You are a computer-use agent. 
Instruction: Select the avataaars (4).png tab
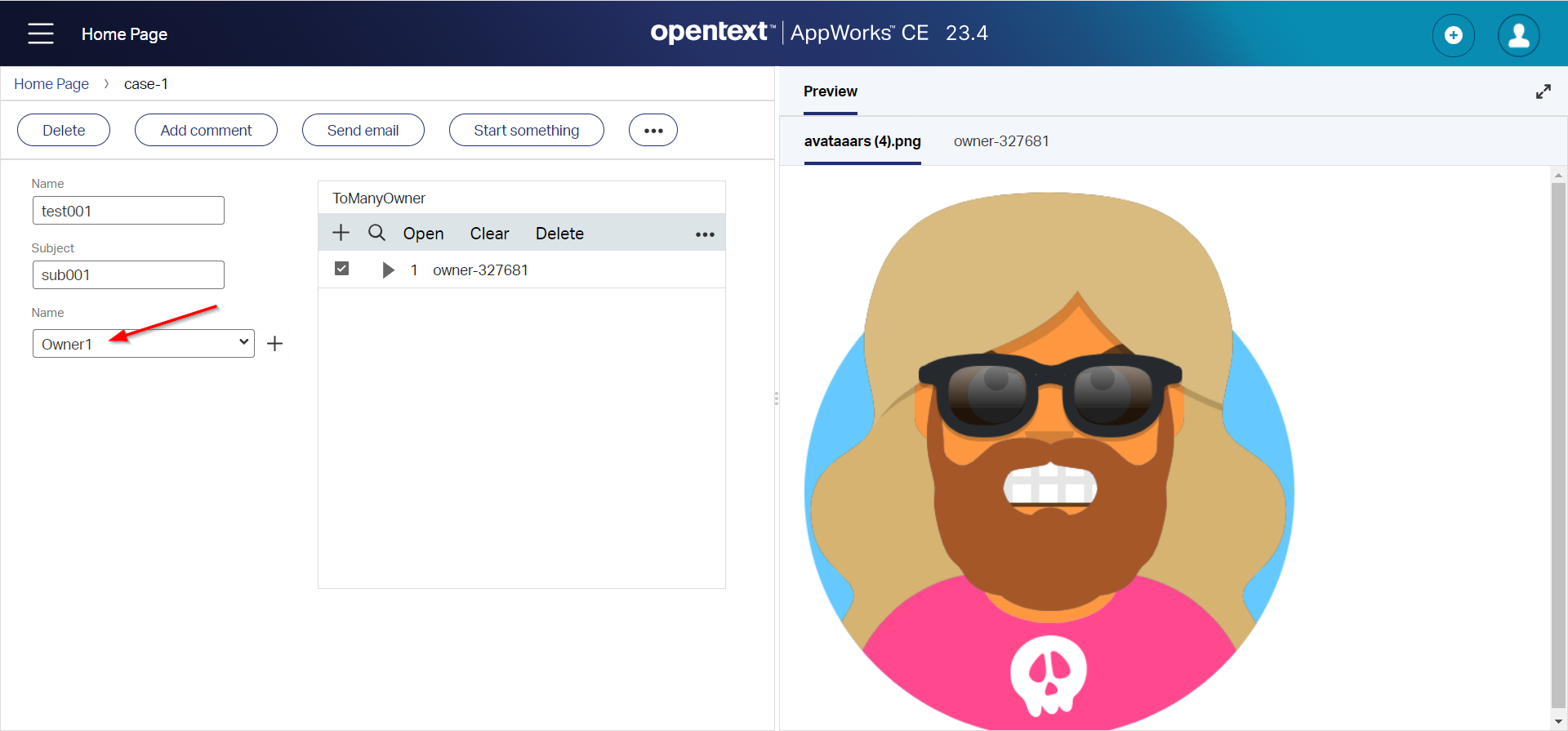862,141
